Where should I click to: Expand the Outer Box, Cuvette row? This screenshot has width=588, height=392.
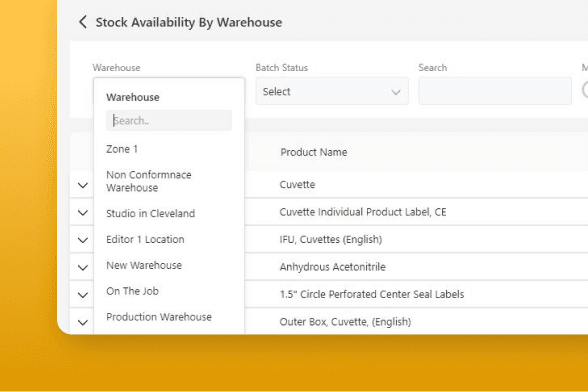point(83,322)
